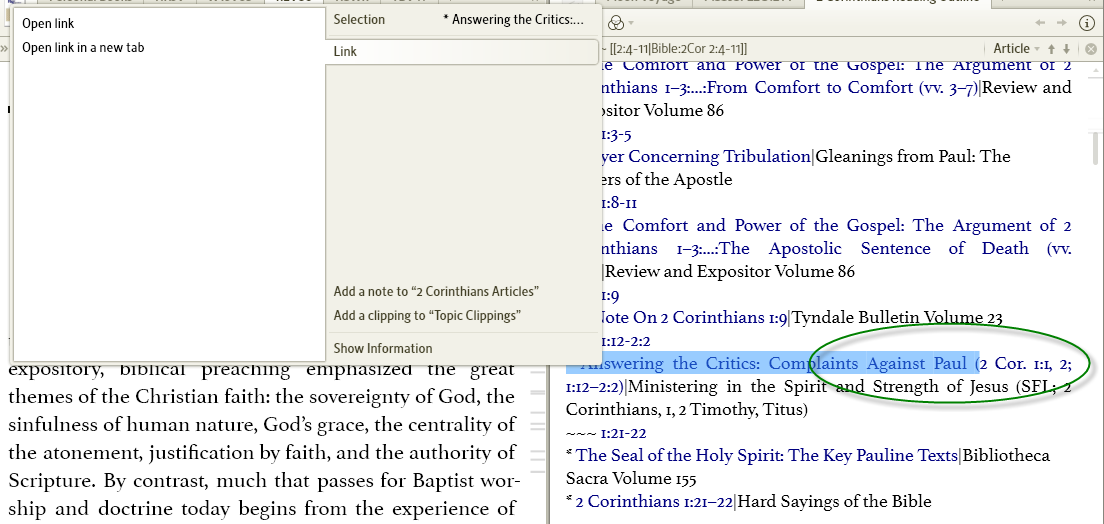Screen dimensions: 1104x524
Task: Open the panel information (i) icon
Action: 1086,23
